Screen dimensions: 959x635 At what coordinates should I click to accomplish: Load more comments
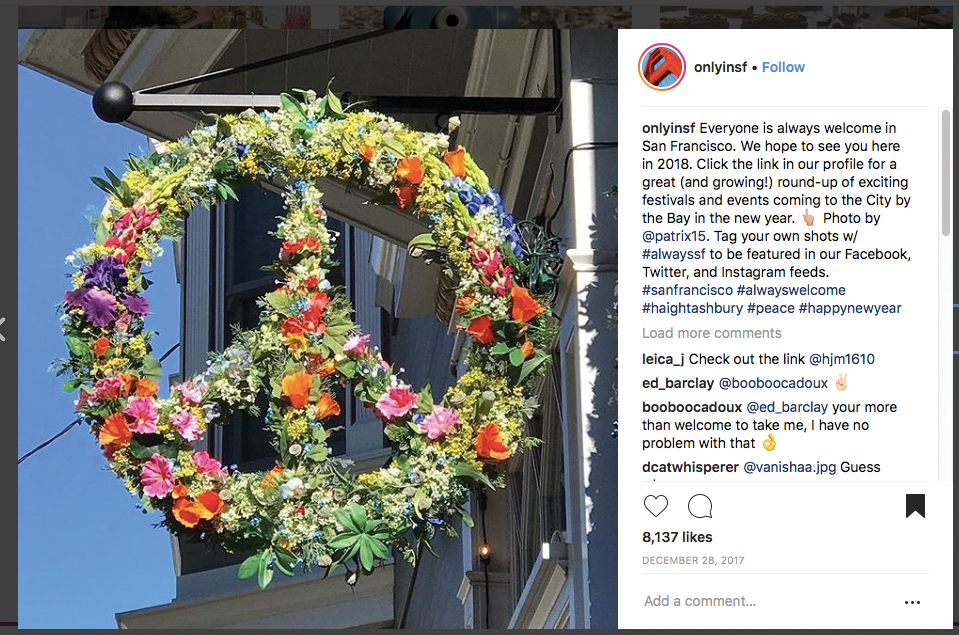click(711, 333)
